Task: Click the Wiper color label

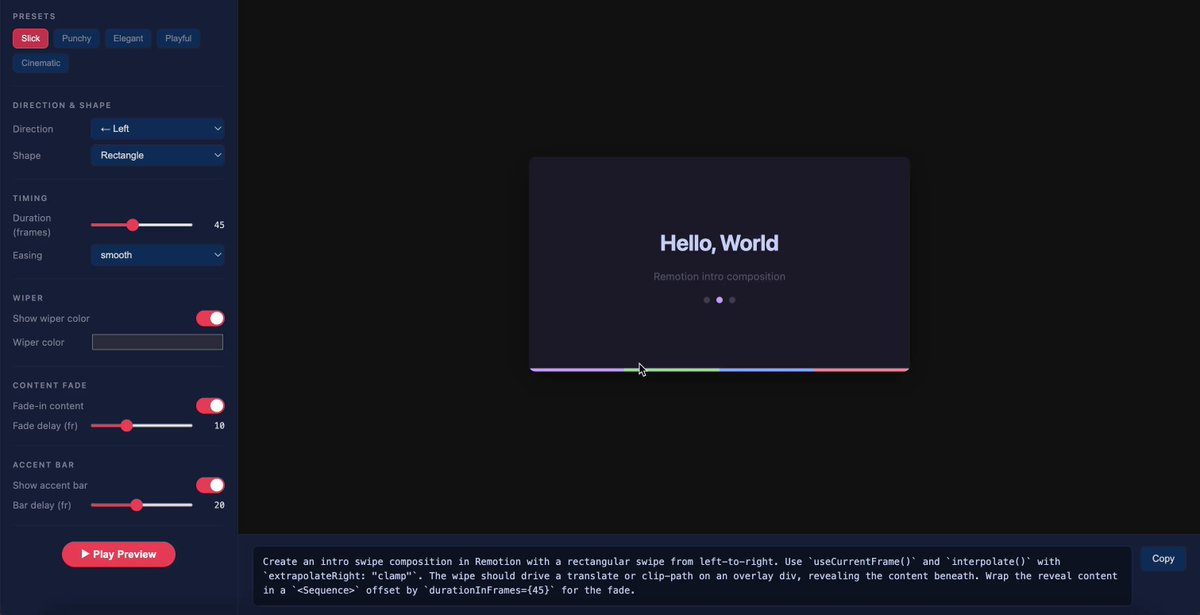Action: click(39, 342)
